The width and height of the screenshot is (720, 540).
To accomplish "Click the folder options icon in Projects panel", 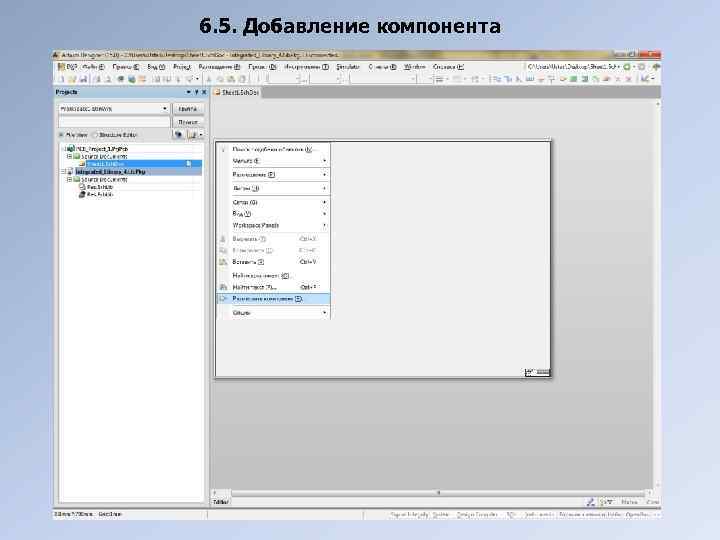I will pyautogui.click(x=193, y=135).
